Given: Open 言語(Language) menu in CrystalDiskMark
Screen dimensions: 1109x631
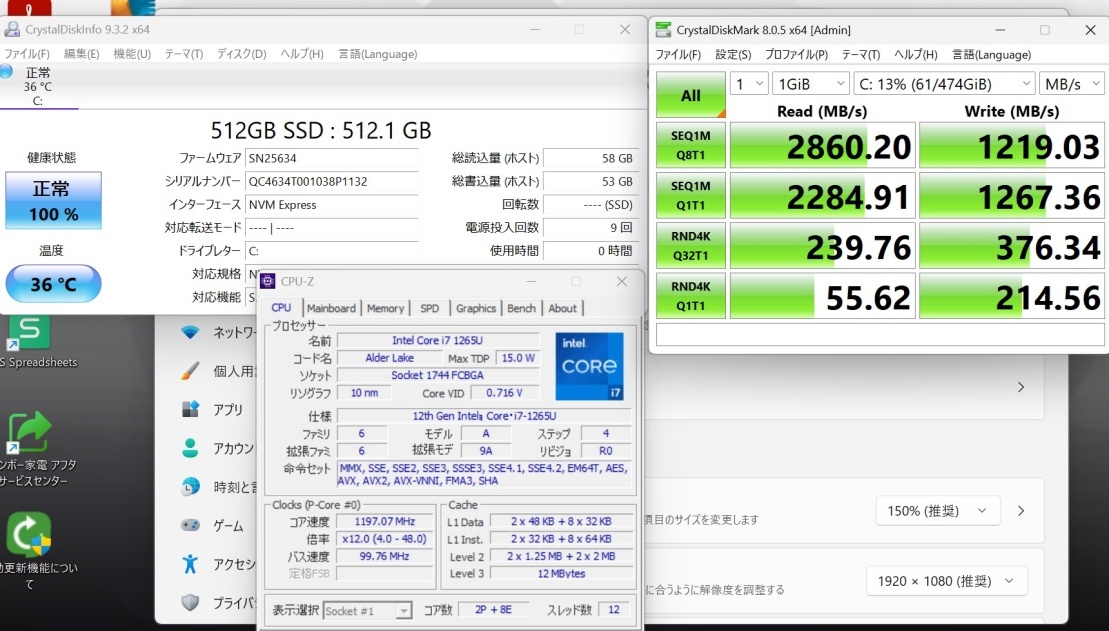Looking at the screenshot, I should (992, 54).
